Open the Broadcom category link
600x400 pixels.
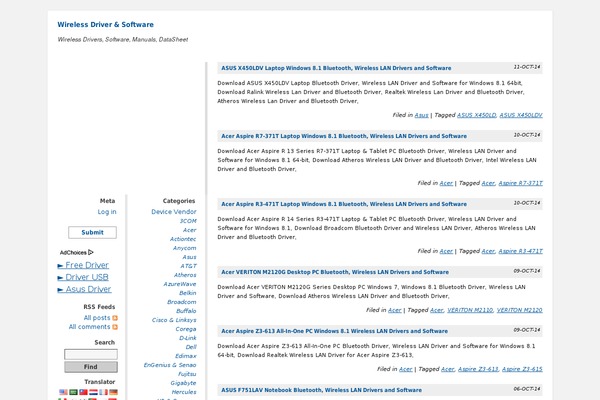click(182, 301)
